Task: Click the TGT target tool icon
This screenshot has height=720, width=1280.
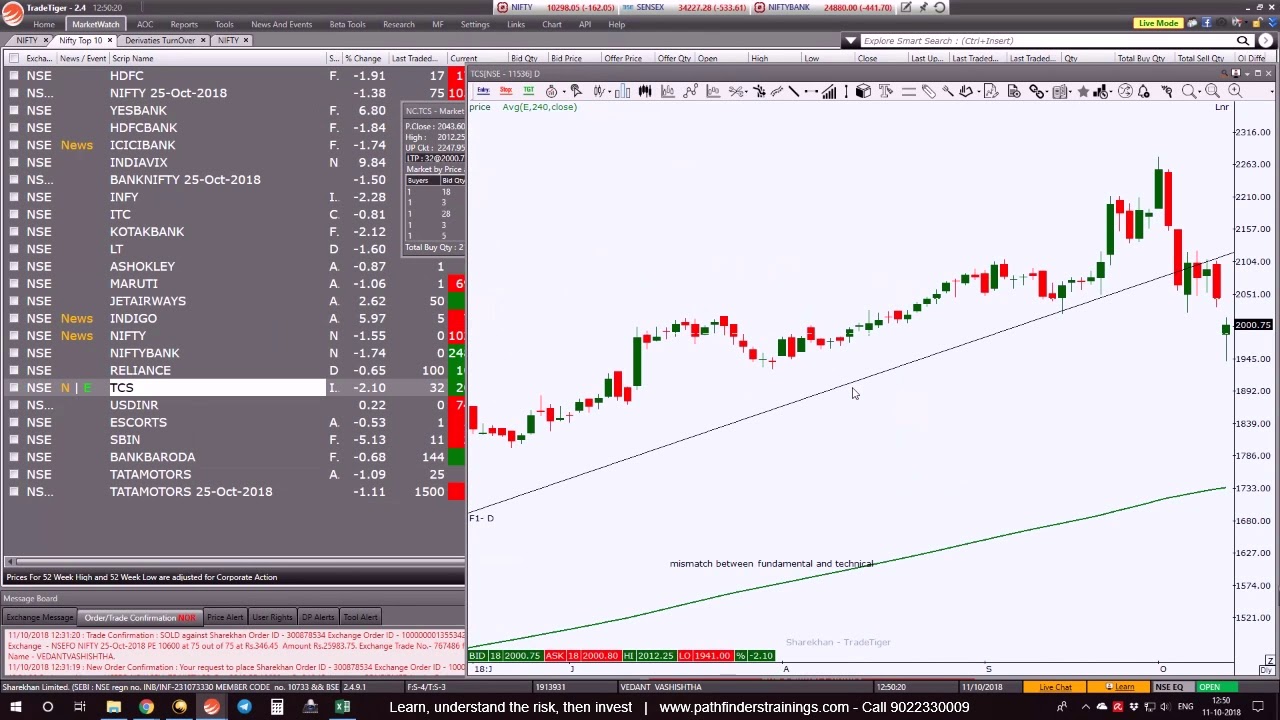Action: pos(529,91)
